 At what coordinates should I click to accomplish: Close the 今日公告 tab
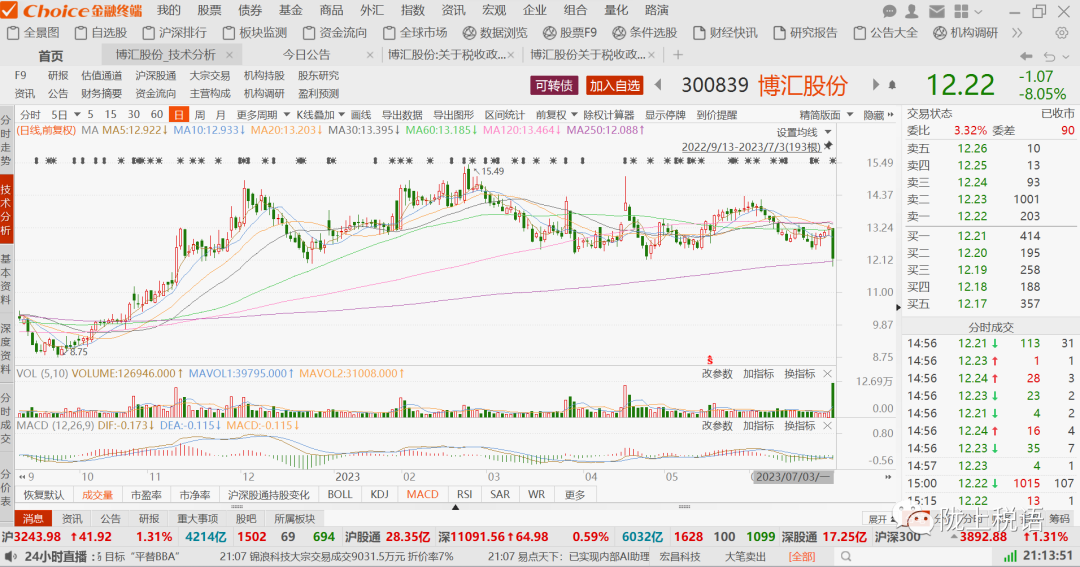(x=370, y=55)
